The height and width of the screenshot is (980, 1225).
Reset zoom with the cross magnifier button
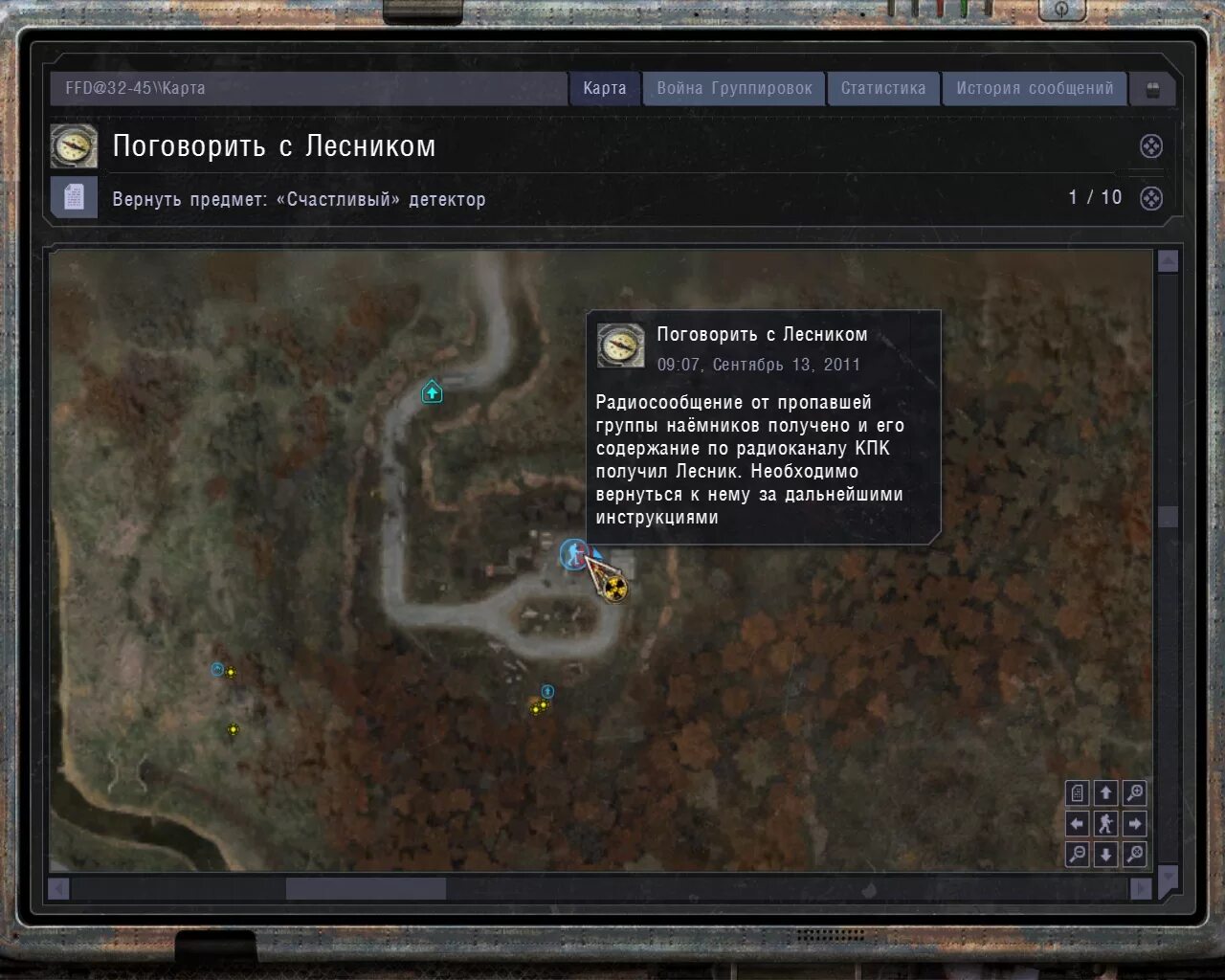tap(1135, 855)
